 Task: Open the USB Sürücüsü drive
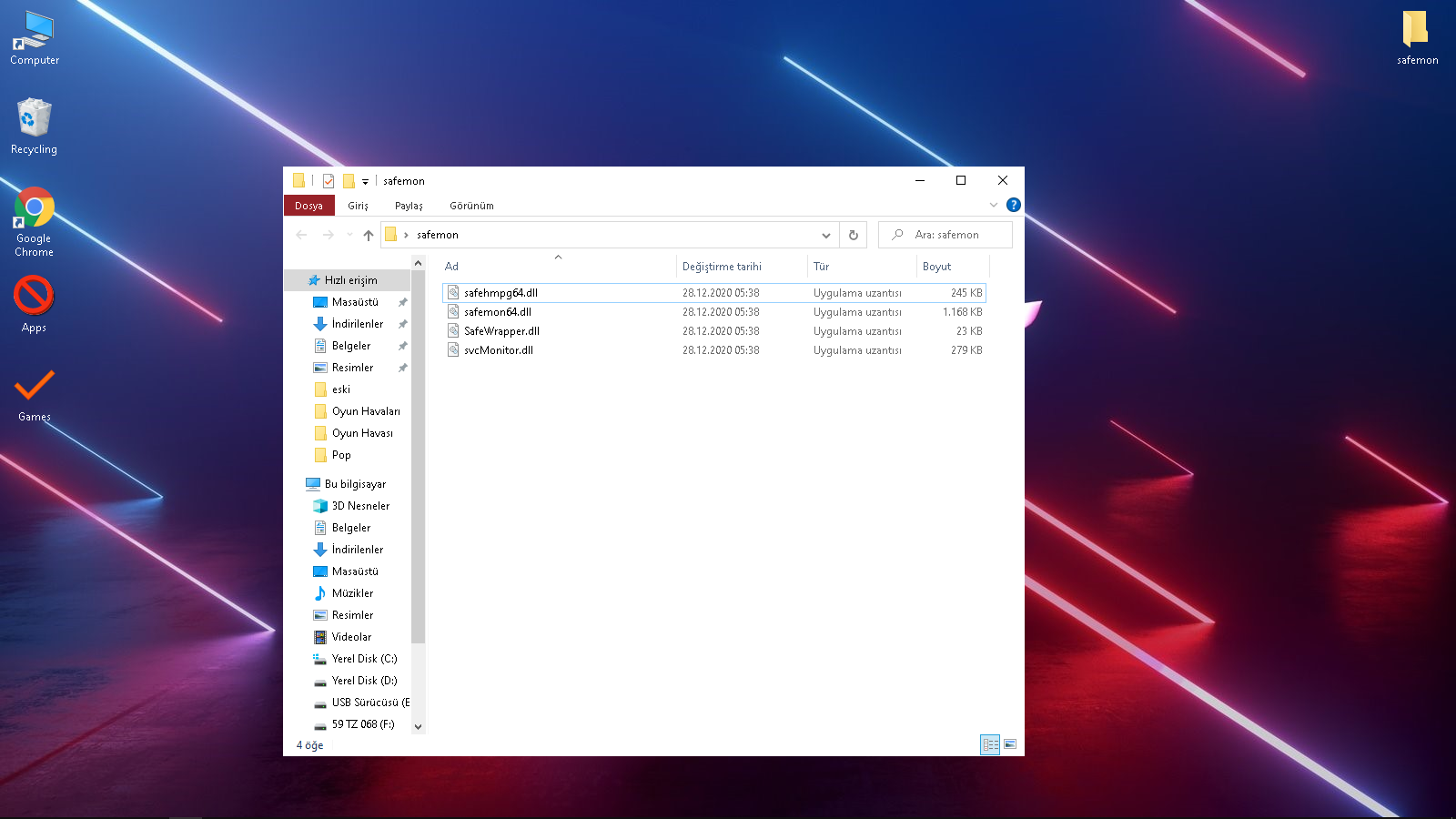coord(370,703)
